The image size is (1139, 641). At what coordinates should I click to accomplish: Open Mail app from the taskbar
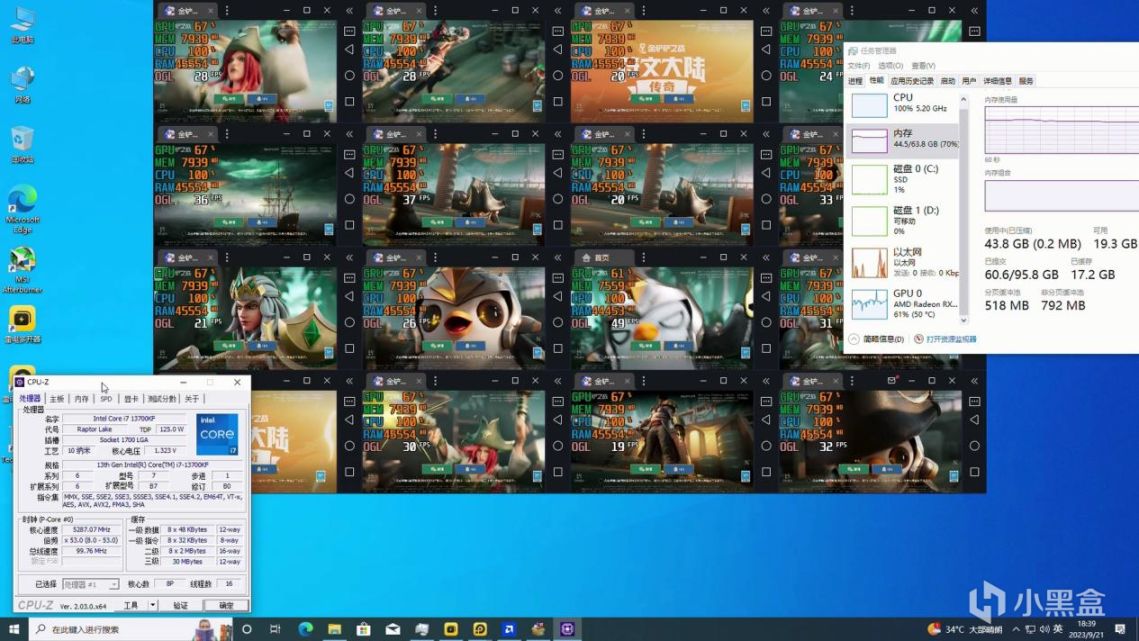click(393, 629)
